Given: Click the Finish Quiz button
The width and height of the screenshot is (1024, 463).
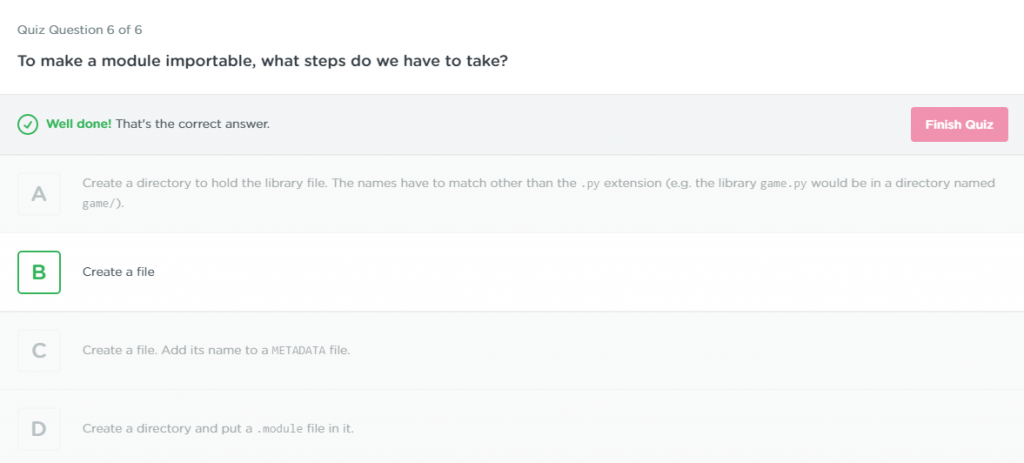Looking at the screenshot, I should tap(959, 125).
